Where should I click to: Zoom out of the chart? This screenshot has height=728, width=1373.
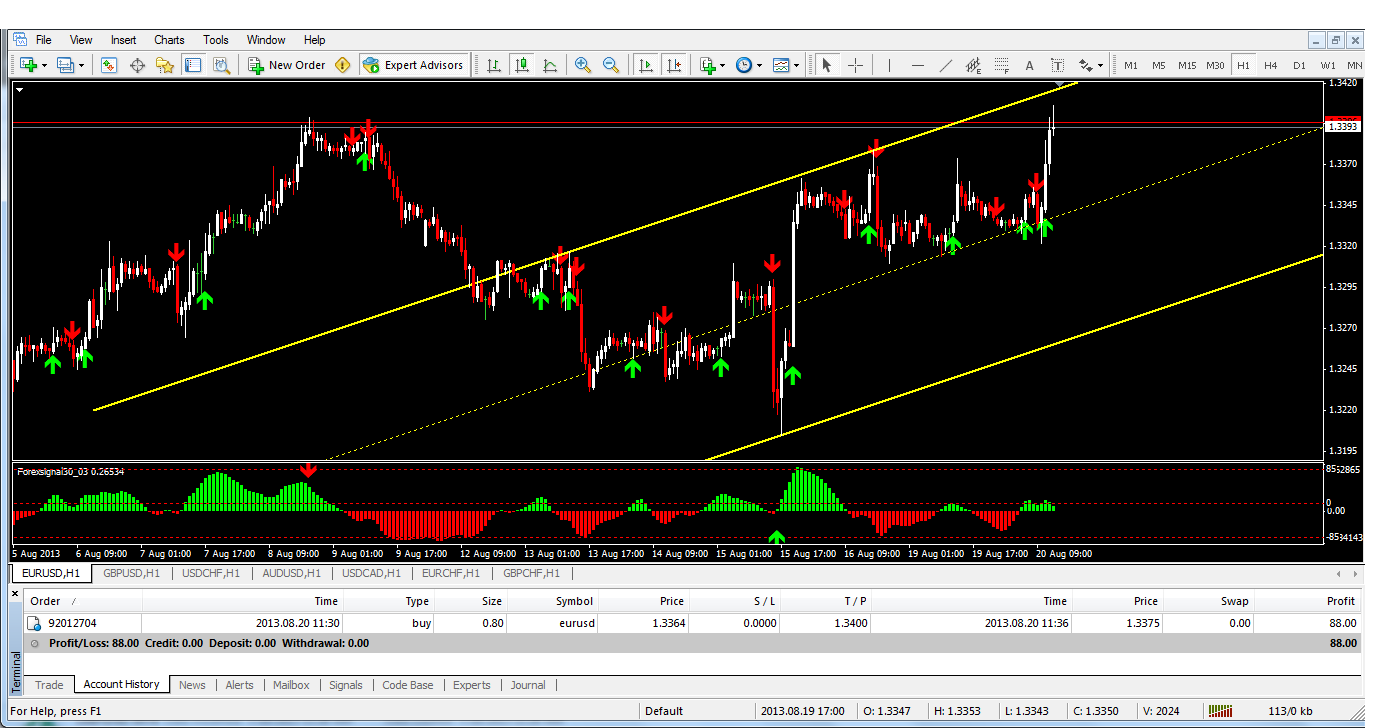[x=610, y=65]
